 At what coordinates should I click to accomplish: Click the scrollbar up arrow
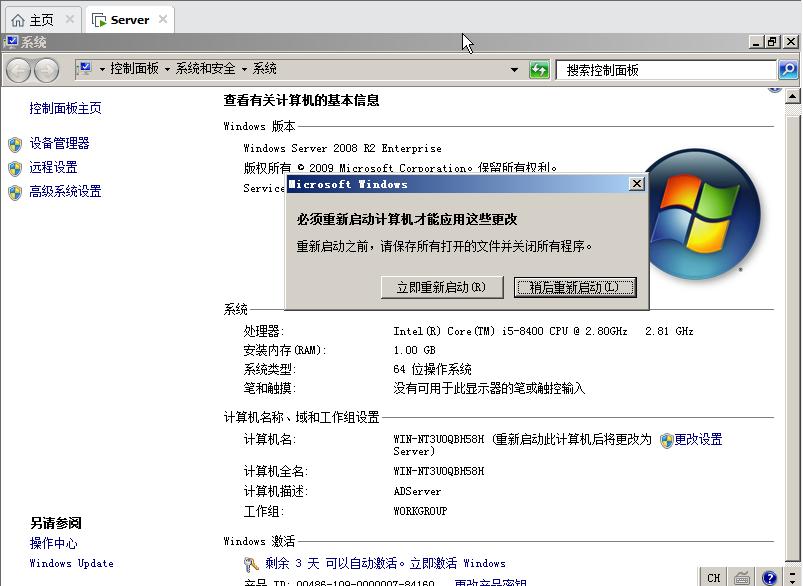792,96
